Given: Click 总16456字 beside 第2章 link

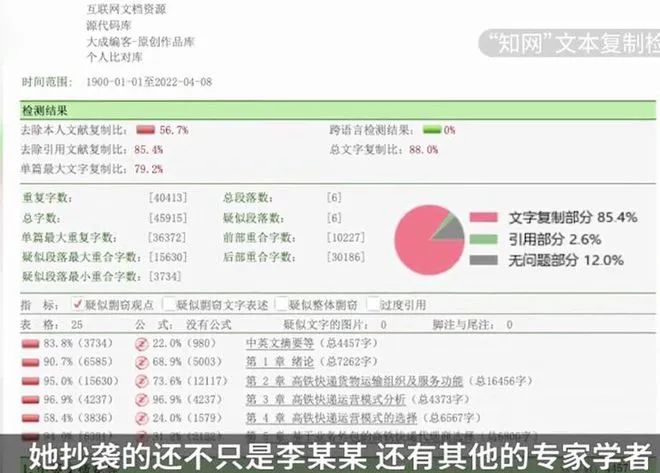Looking at the screenshot, I should point(501,381).
